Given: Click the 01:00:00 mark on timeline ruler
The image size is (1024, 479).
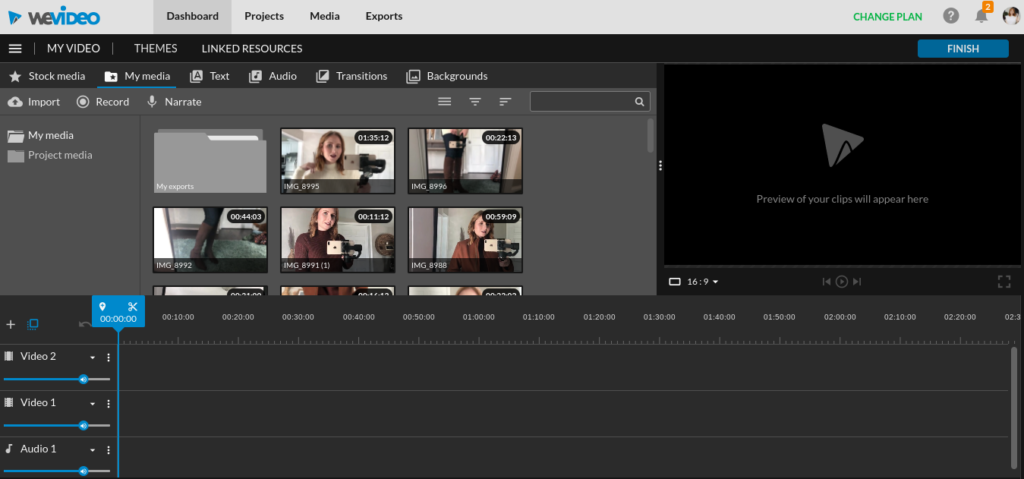Looking at the screenshot, I should 479,317.
